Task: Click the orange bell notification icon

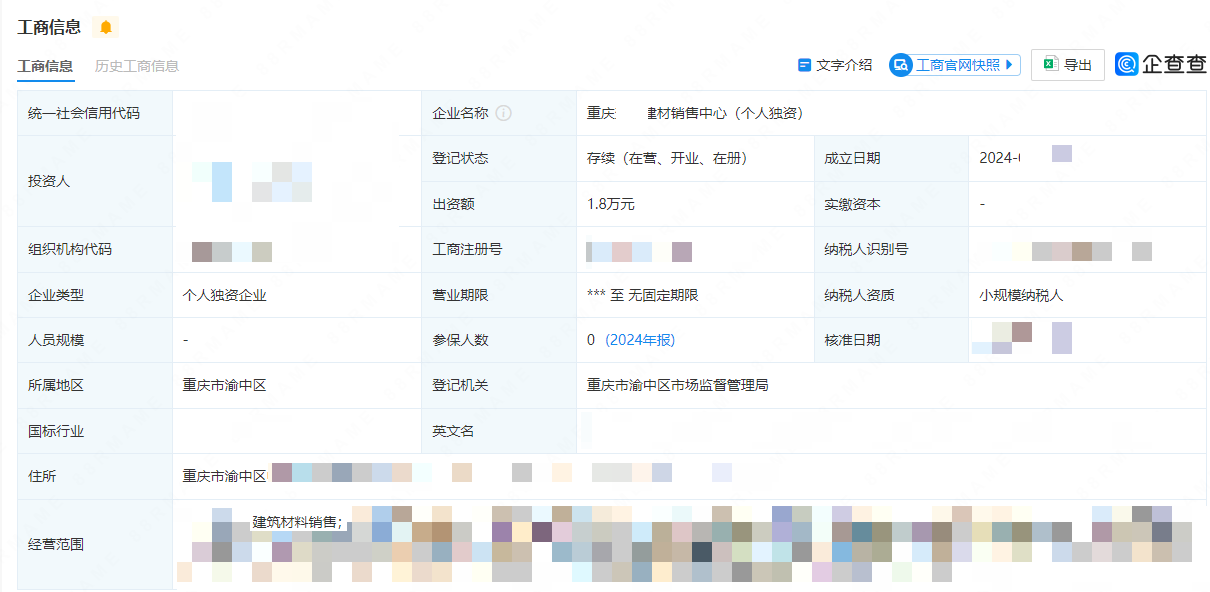Action: pos(106,27)
